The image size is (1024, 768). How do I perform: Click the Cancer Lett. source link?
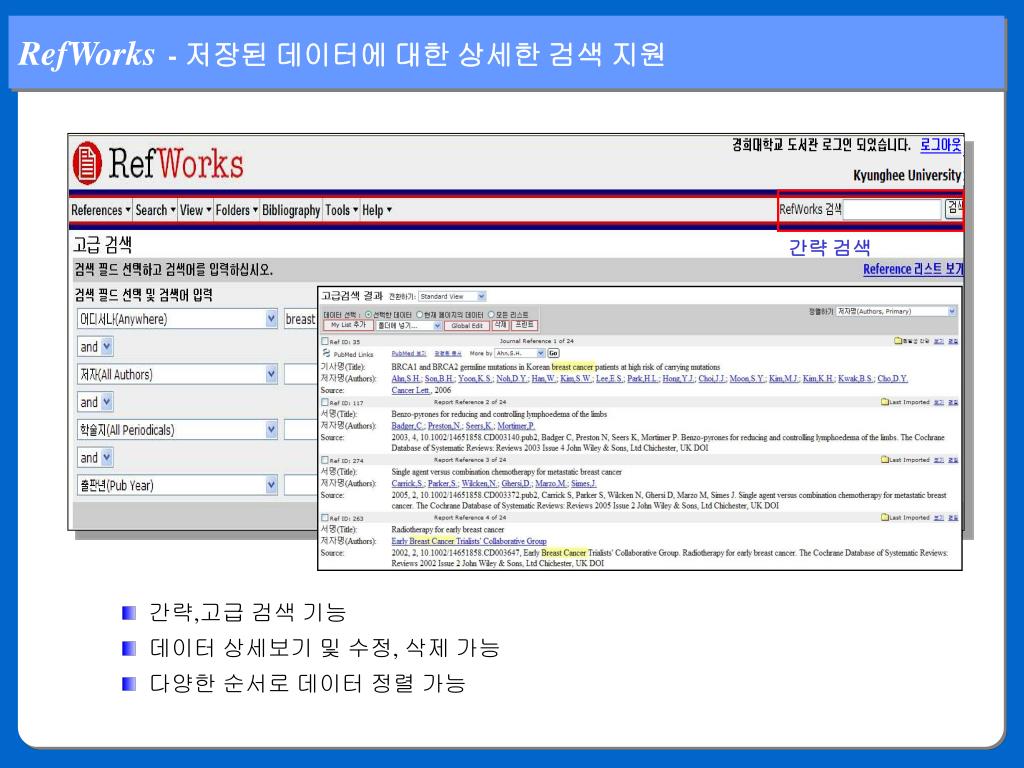(411, 390)
